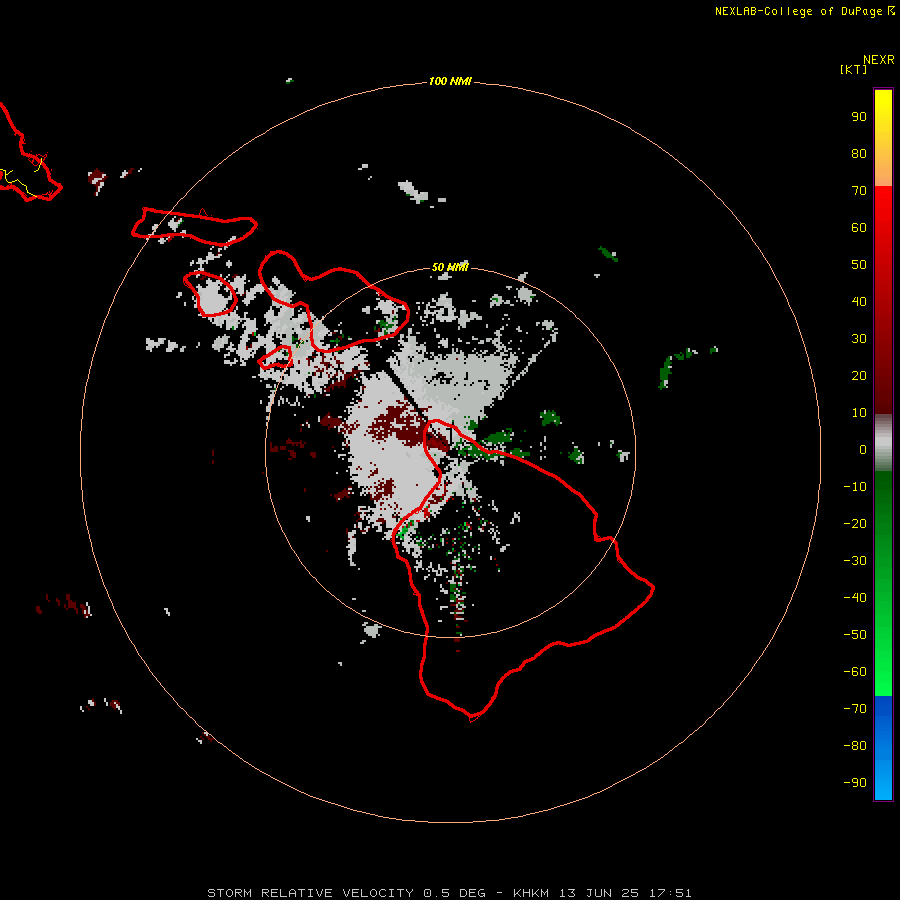The width and height of the screenshot is (900, 900).
Task: Click the positive 70 knot scale label
Action: pyautogui.click(x=859, y=191)
